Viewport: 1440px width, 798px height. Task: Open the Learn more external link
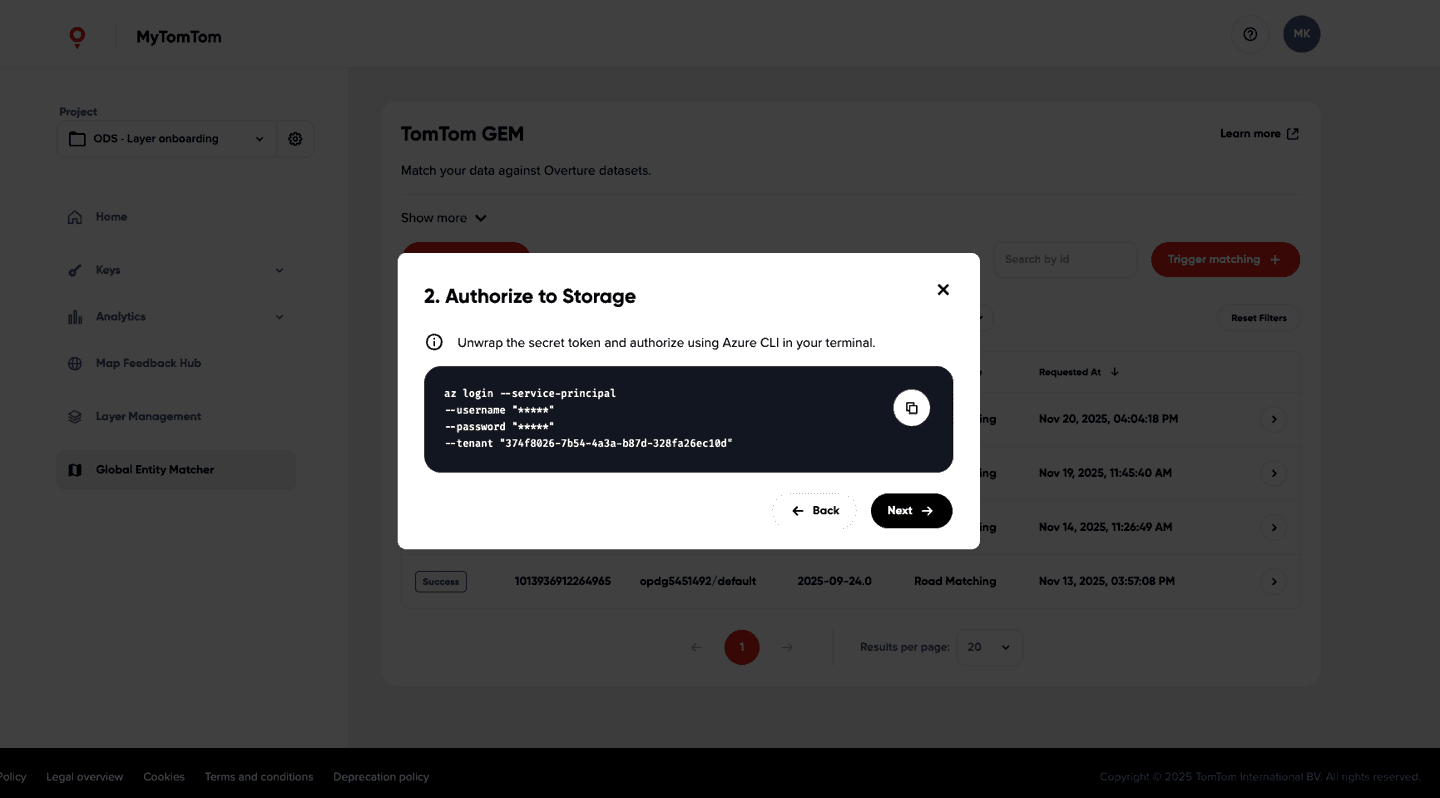[1258, 134]
